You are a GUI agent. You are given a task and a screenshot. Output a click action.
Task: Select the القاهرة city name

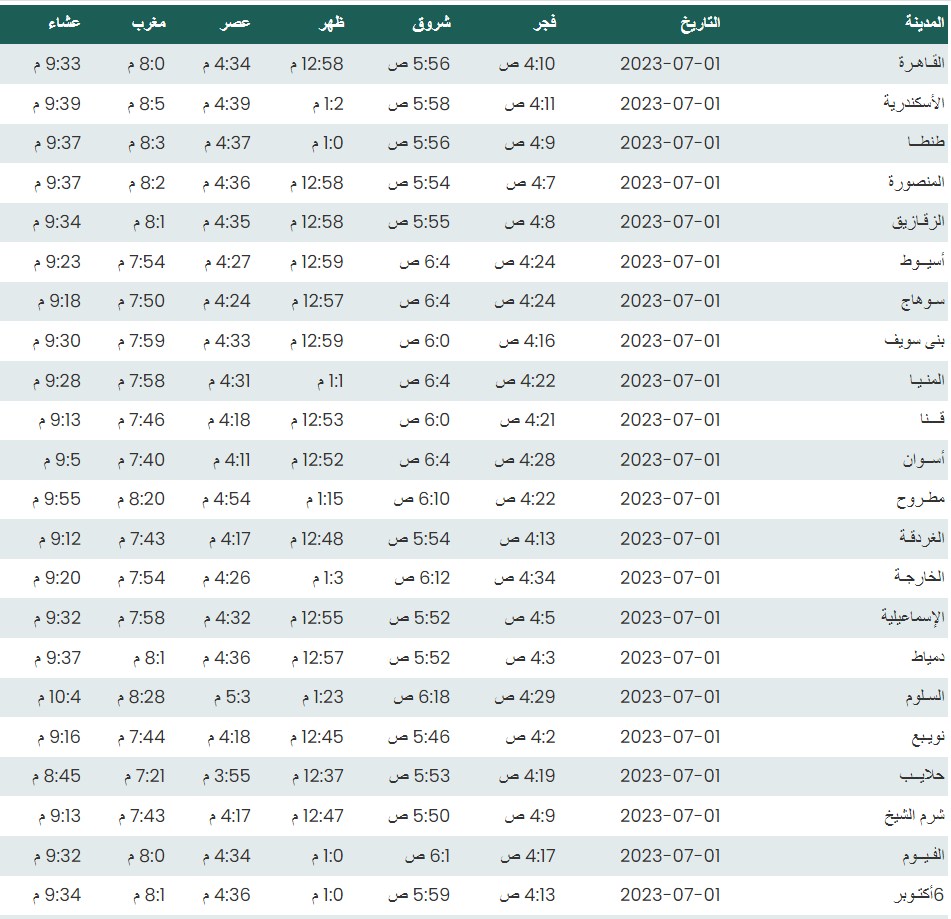click(x=919, y=64)
